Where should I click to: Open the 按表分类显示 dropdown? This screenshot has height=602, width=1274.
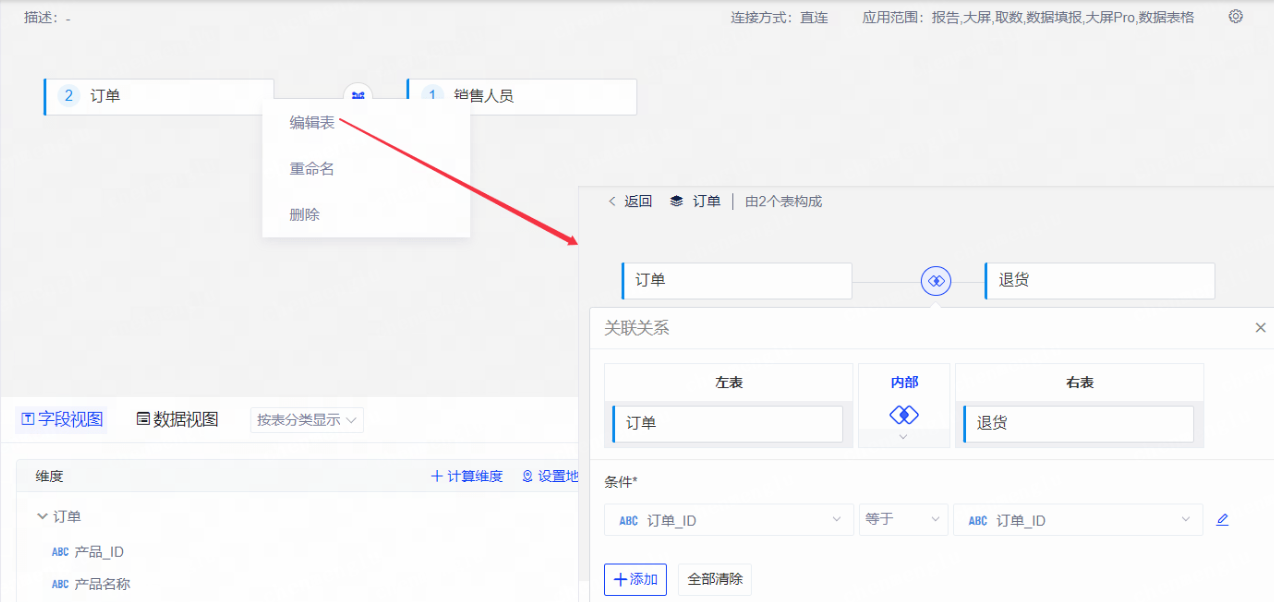click(306, 420)
